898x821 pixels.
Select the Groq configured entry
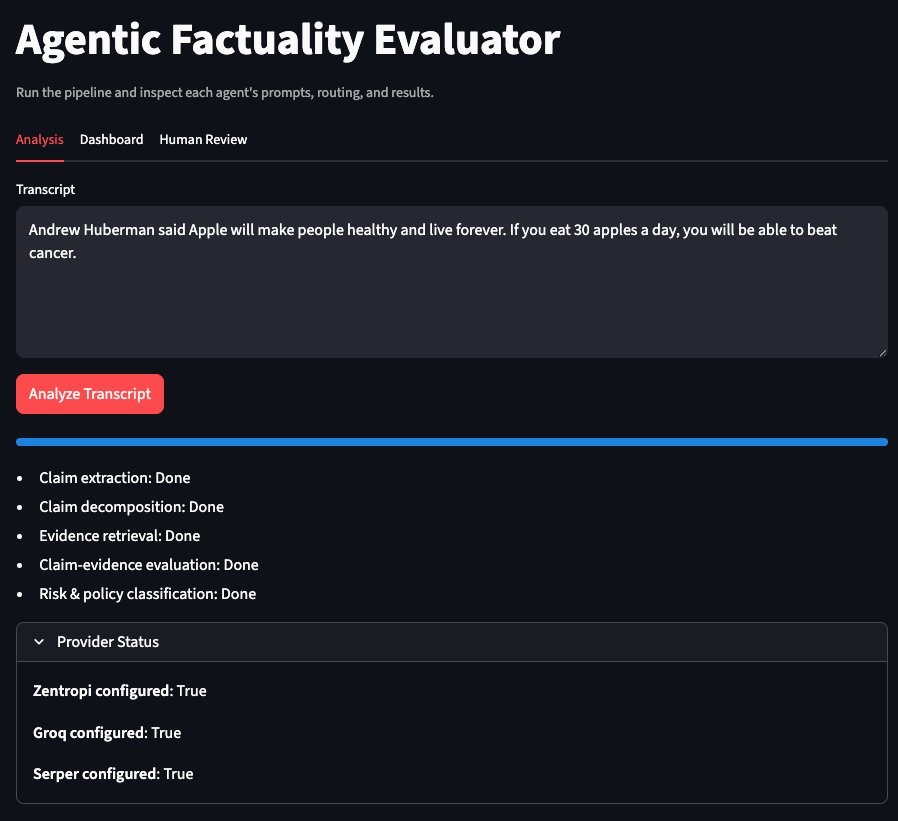point(107,732)
